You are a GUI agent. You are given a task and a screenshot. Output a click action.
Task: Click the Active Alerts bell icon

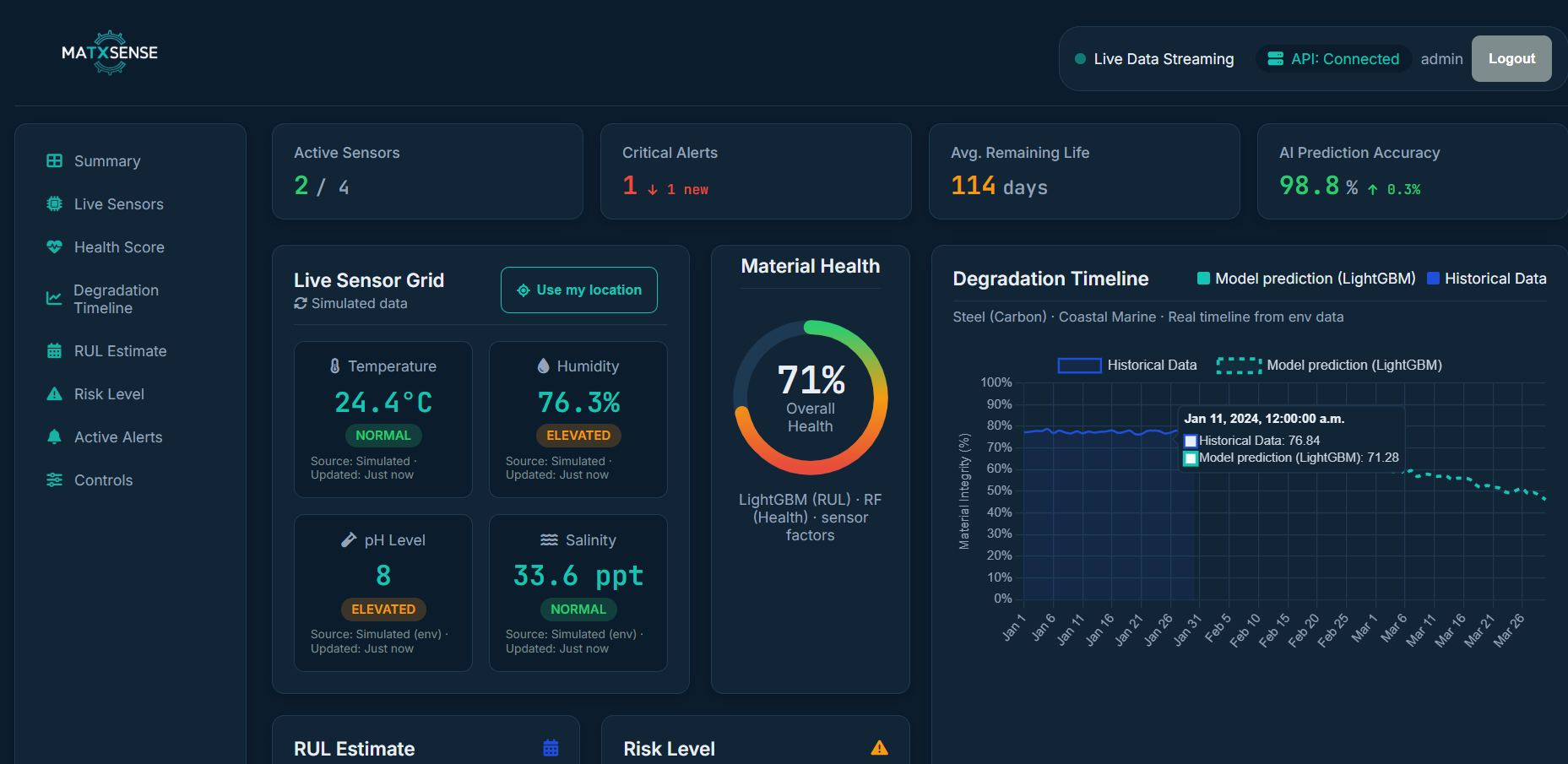[x=54, y=436]
